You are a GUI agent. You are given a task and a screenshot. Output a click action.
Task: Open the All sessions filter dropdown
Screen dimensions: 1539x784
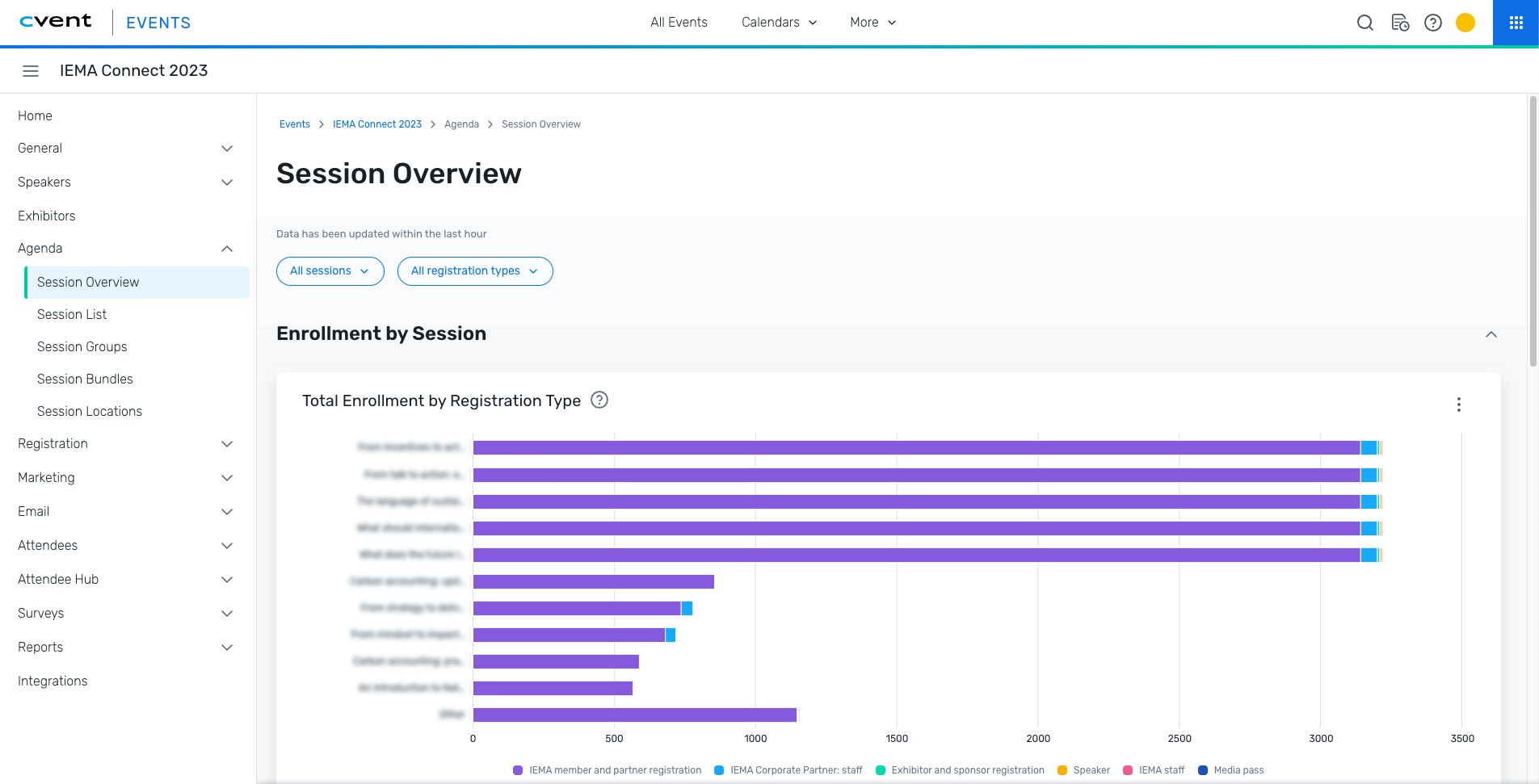[330, 271]
